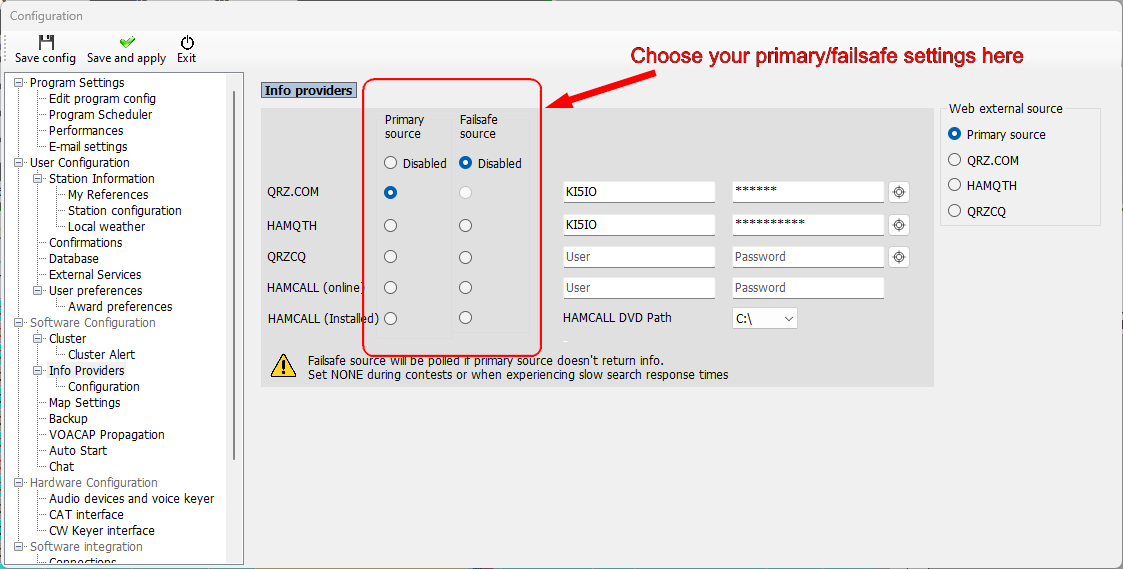1123x569 pixels.
Task: Collapse the Info Providers tree node
Action: click(x=38, y=370)
